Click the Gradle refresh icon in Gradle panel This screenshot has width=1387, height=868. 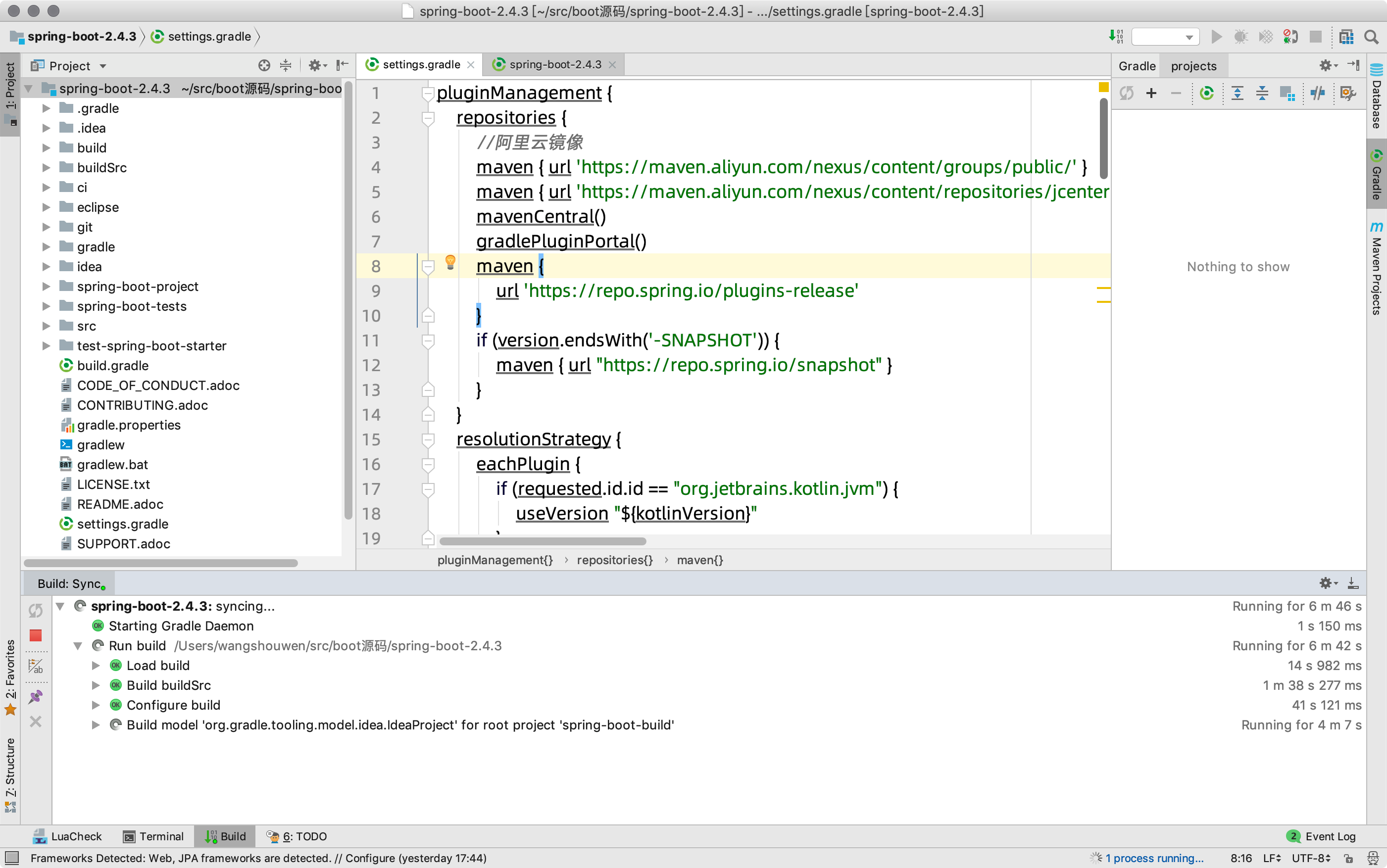point(1126,93)
